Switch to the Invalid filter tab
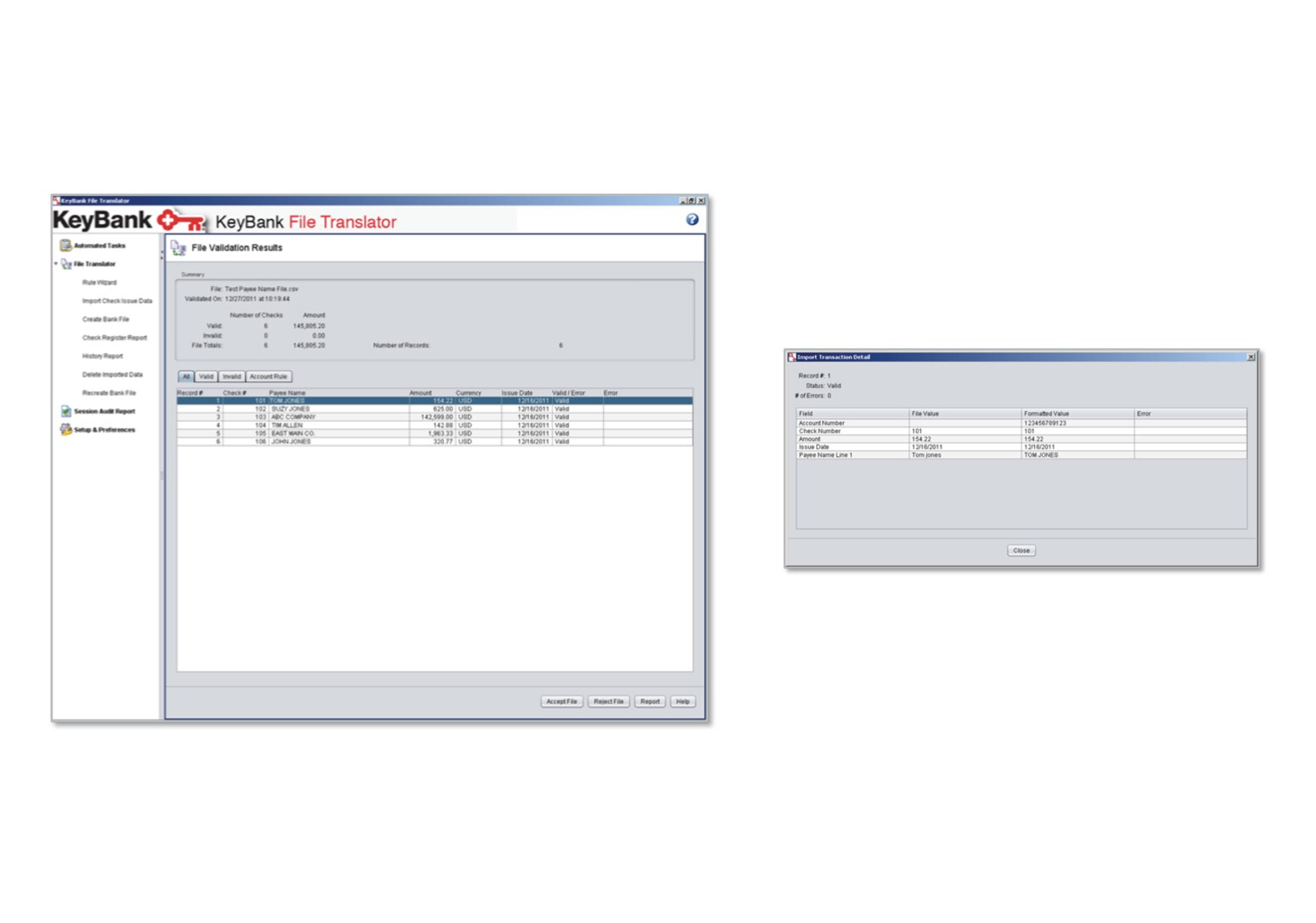Viewport: 1316px width, 923px height. [x=232, y=377]
